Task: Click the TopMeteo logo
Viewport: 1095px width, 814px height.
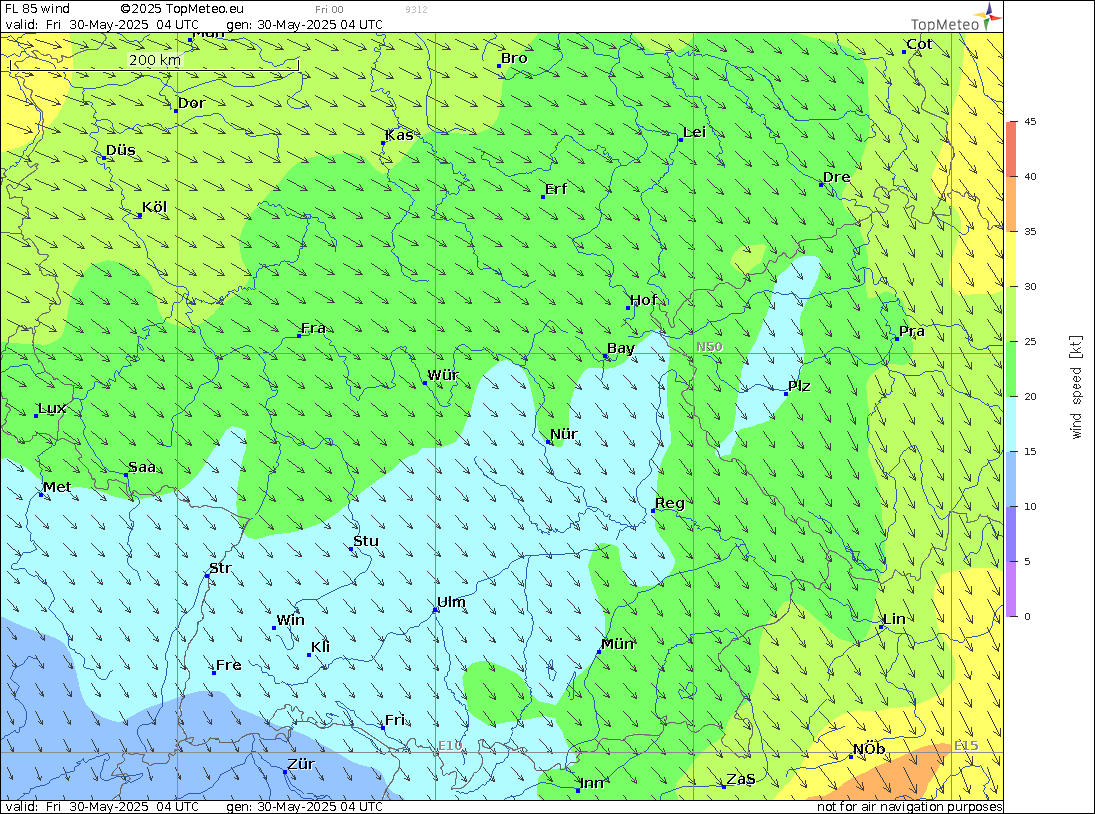Action: pos(957,17)
